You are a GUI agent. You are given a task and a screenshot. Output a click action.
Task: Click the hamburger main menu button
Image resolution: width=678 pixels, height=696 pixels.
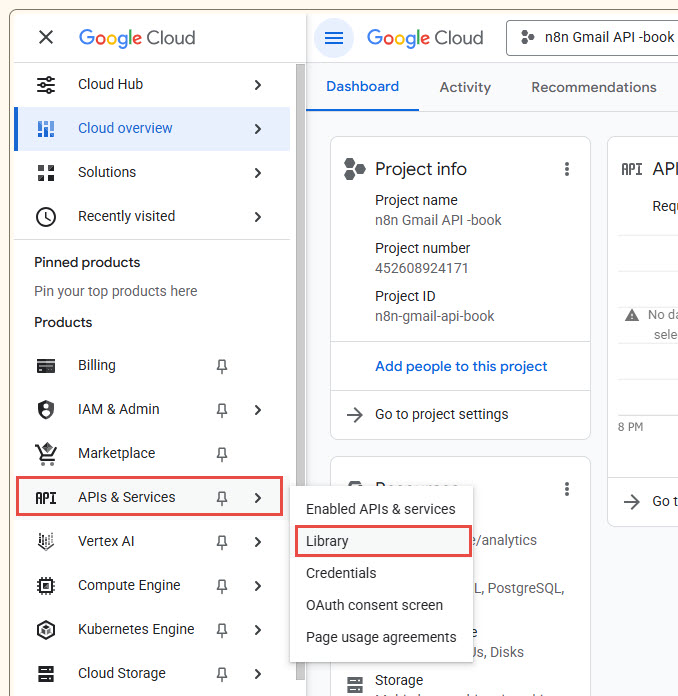click(x=334, y=38)
